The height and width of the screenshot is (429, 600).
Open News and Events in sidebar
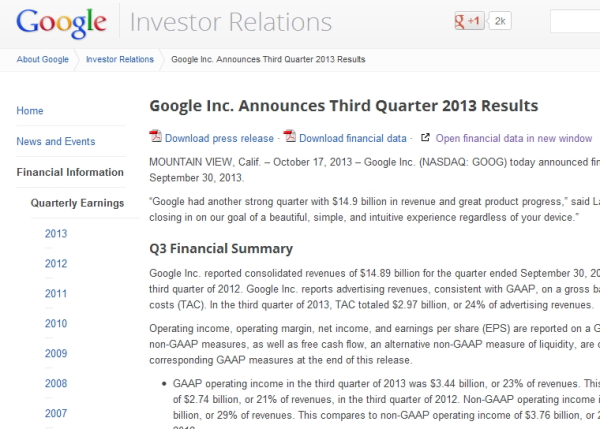coord(56,142)
